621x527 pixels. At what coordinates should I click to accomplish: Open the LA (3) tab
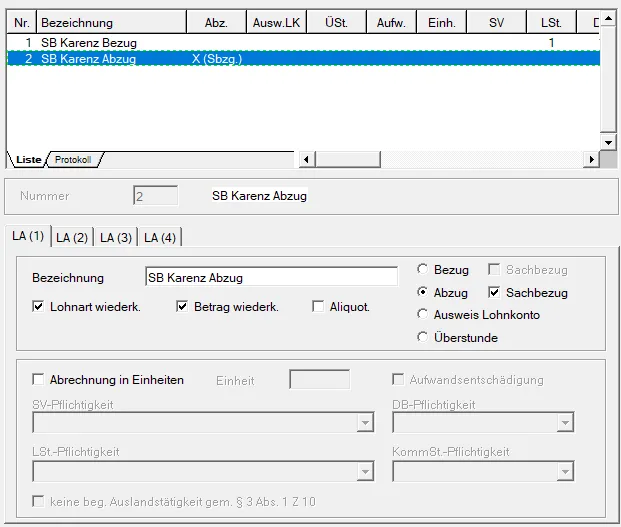(x=116, y=238)
